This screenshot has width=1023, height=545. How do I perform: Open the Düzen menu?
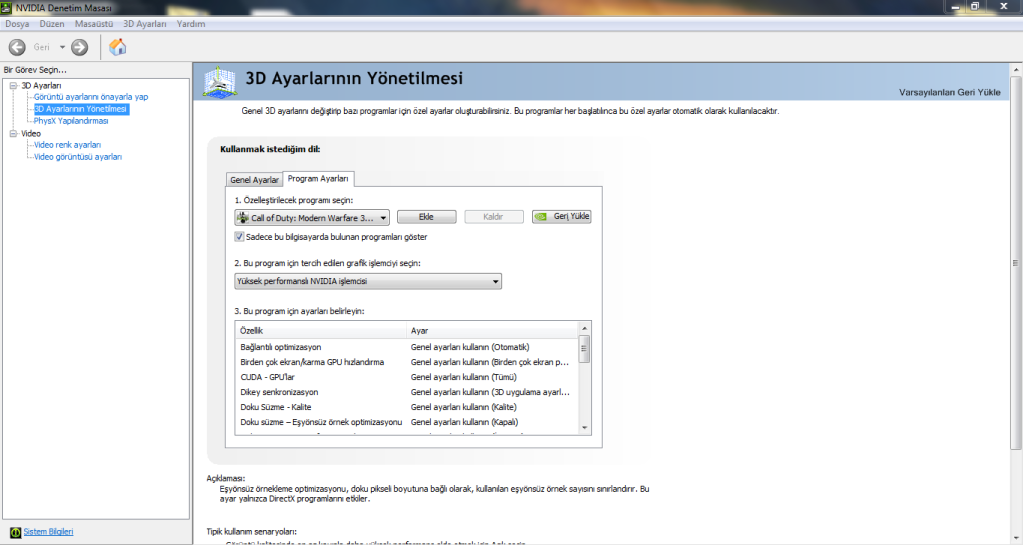point(52,23)
